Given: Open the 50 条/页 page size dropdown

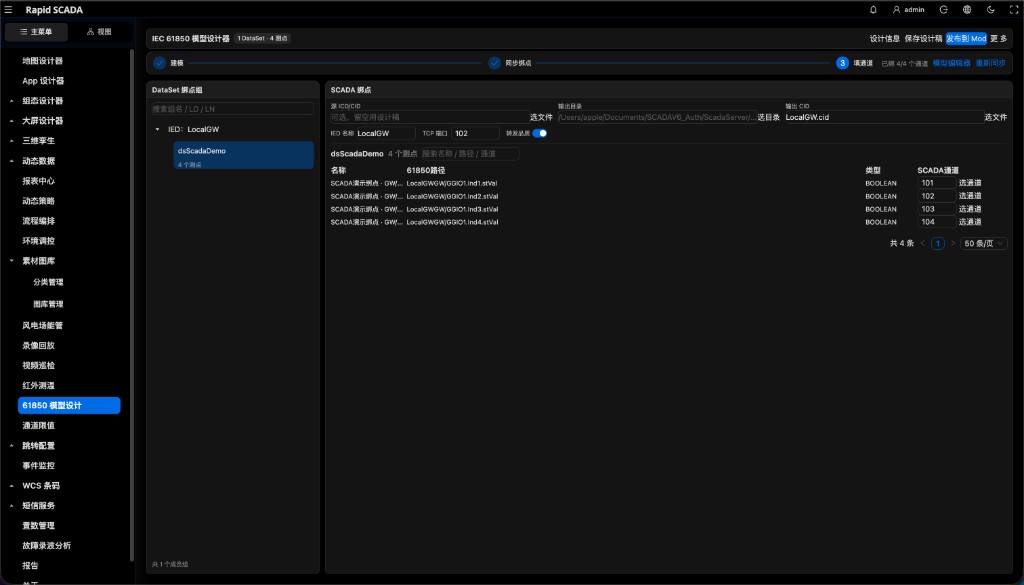Looking at the screenshot, I should pyautogui.click(x=984, y=244).
